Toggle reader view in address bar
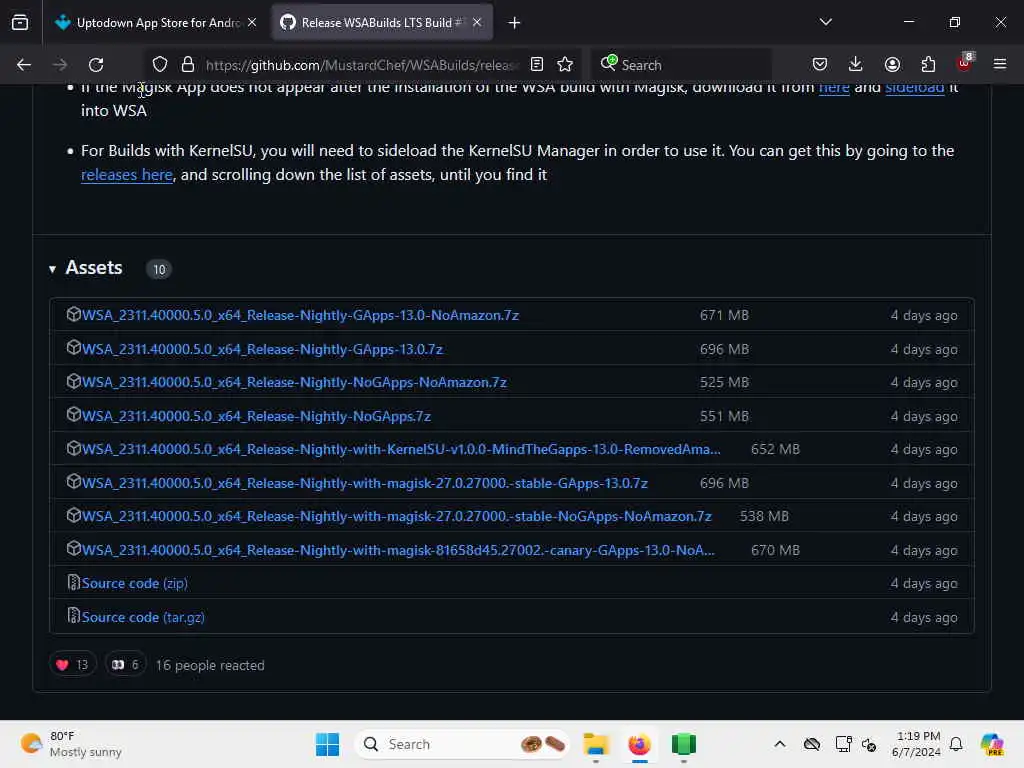 coord(537,65)
